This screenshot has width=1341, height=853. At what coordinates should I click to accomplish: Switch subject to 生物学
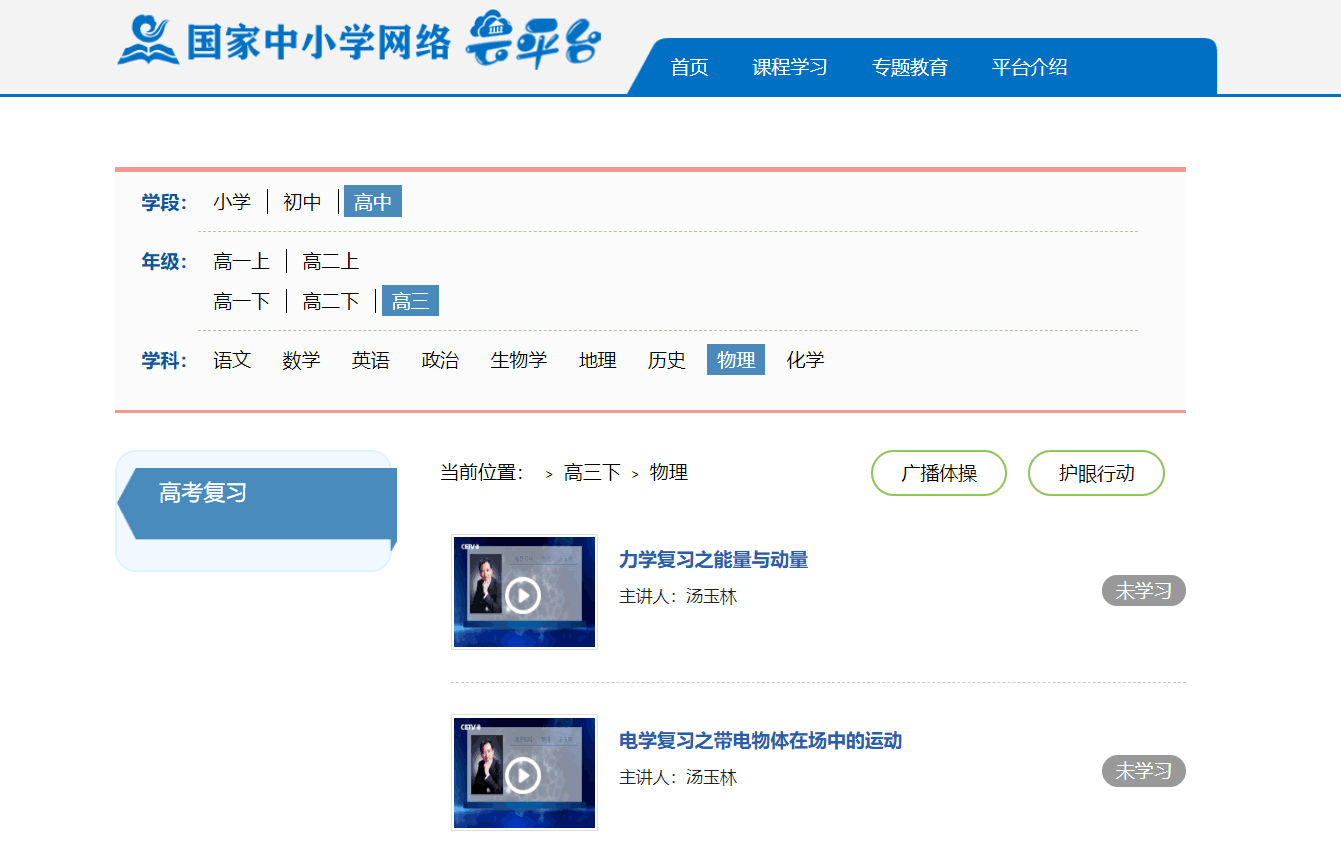point(518,360)
